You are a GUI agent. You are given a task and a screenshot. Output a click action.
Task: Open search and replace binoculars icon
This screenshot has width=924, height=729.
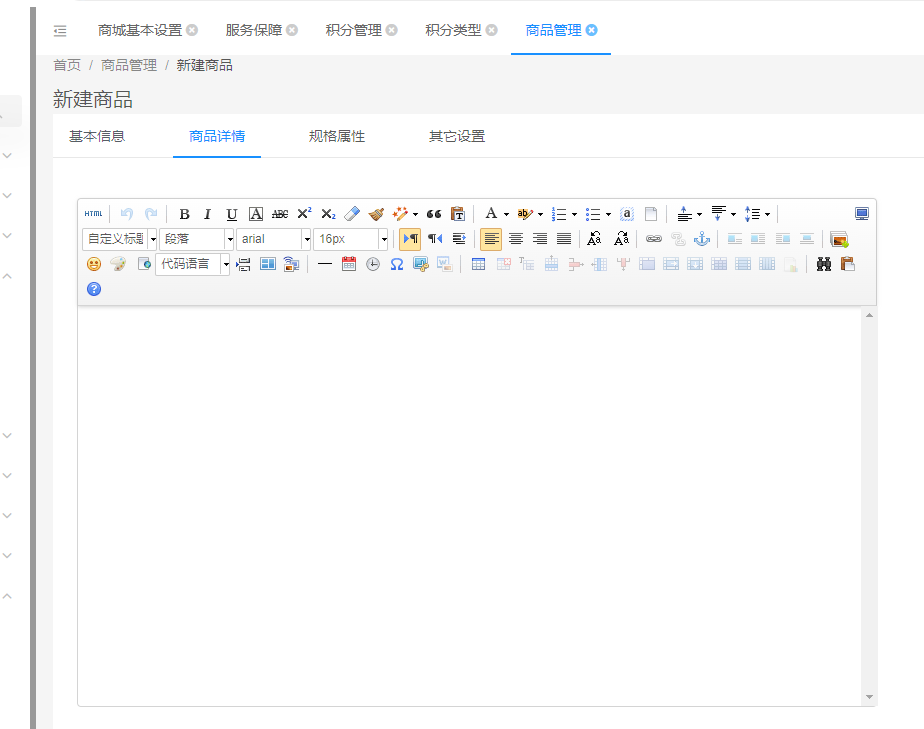pyautogui.click(x=824, y=264)
